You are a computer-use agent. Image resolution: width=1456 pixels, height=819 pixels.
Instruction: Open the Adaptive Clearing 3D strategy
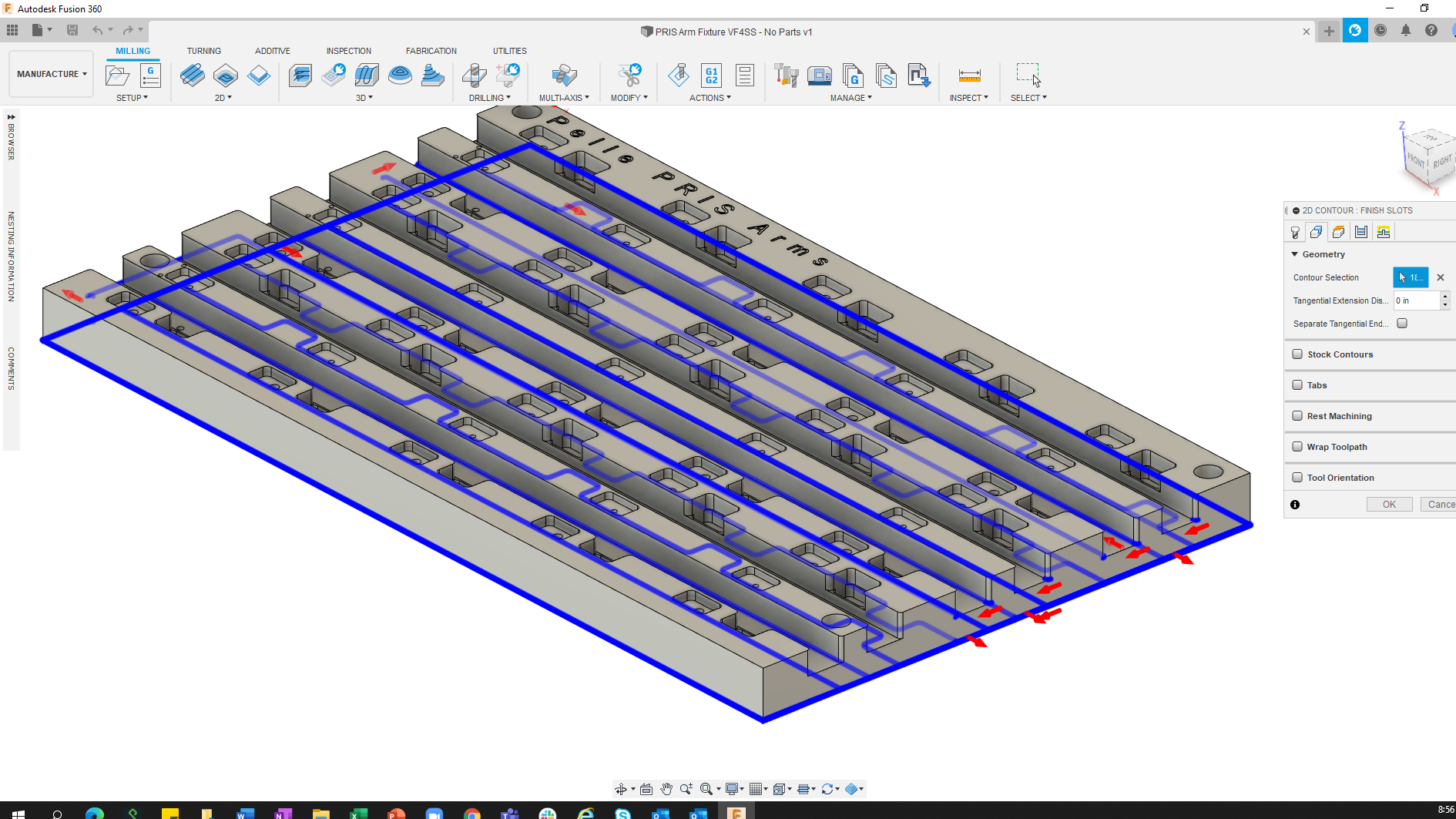[x=300, y=76]
